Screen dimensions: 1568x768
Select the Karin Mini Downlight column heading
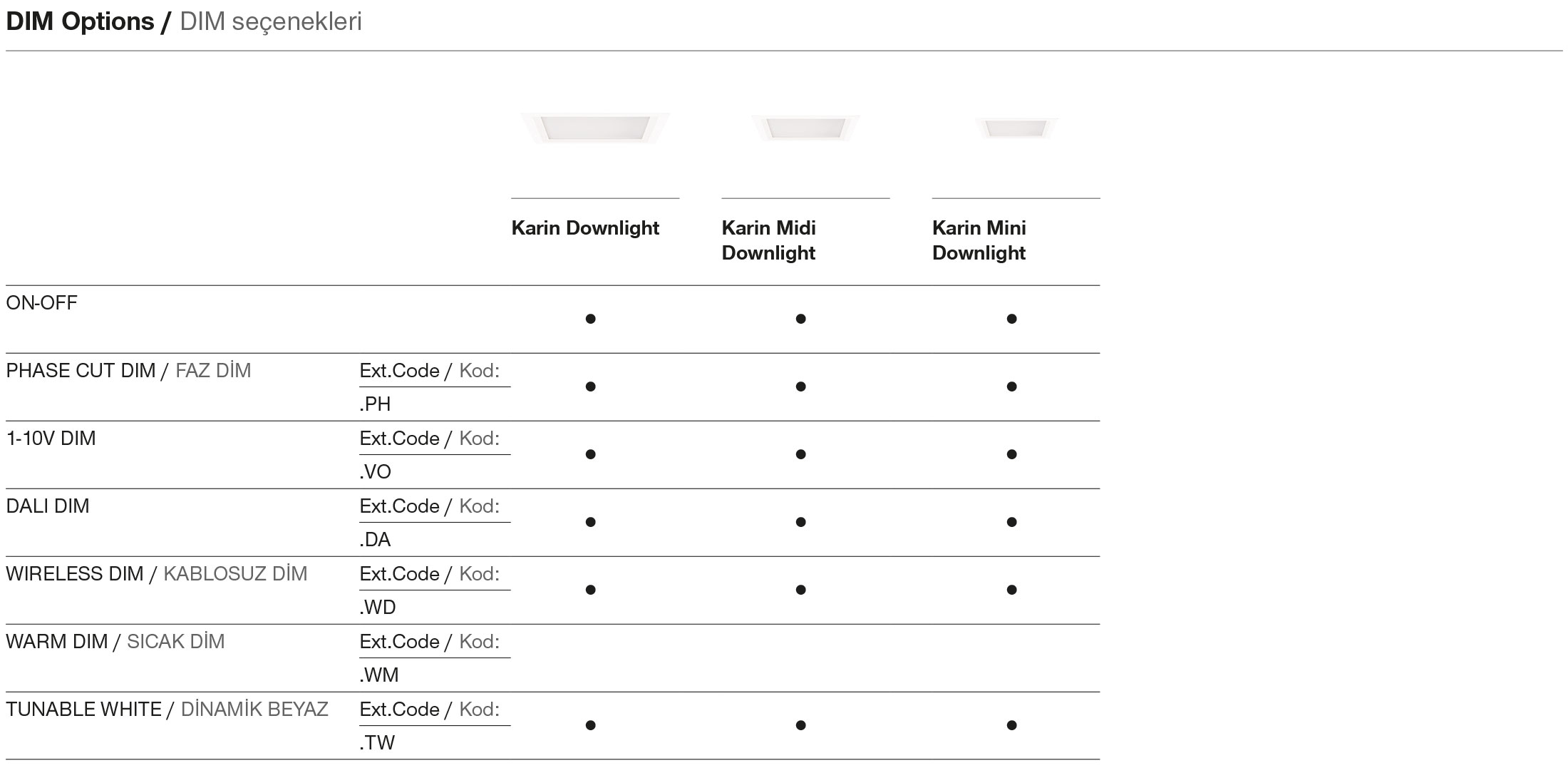click(979, 240)
